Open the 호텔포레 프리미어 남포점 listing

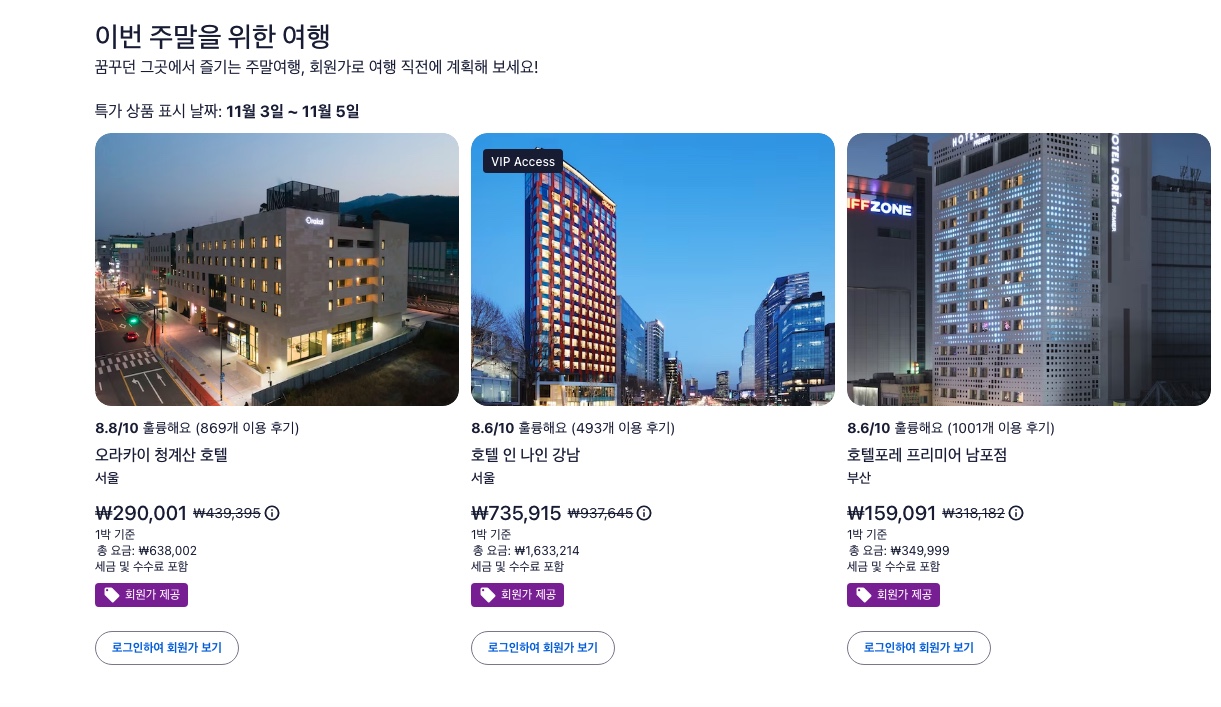(x=926, y=454)
